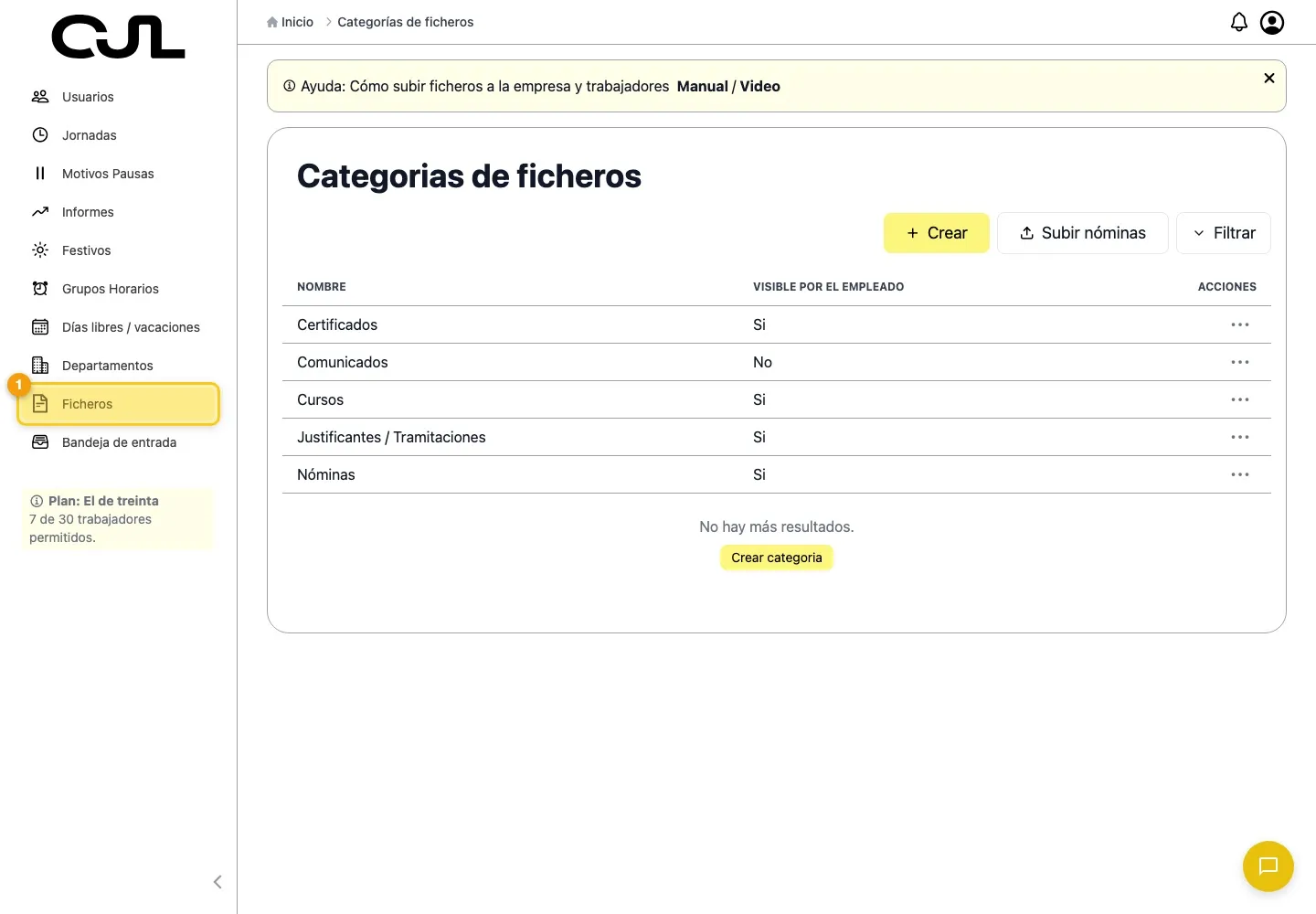Click the Cursos category name
The width and height of the screenshot is (1316, 914).
321,399
